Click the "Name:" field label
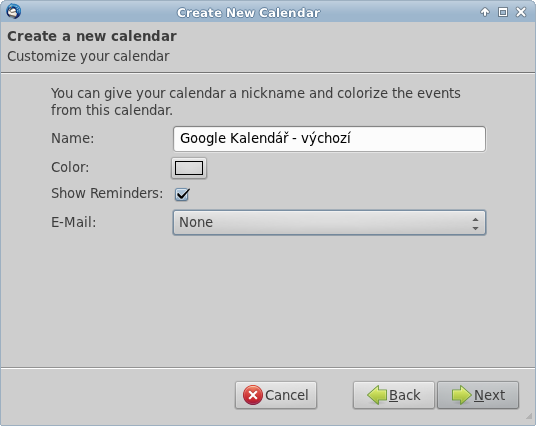This screenshot has height=426, width=536. pyautogui.click(x=72, y=138)
